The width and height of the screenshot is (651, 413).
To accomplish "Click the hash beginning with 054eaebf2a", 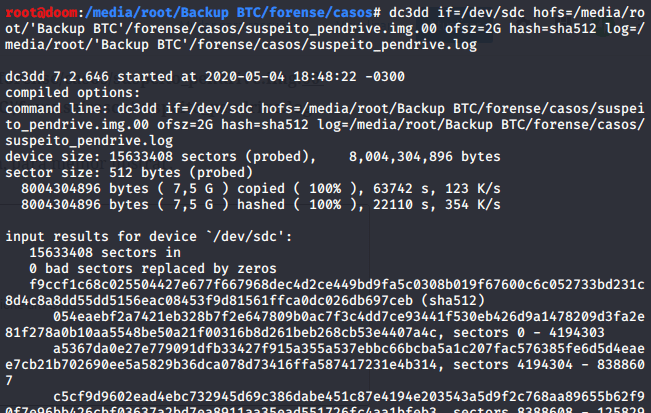I will tap(346, 316).
